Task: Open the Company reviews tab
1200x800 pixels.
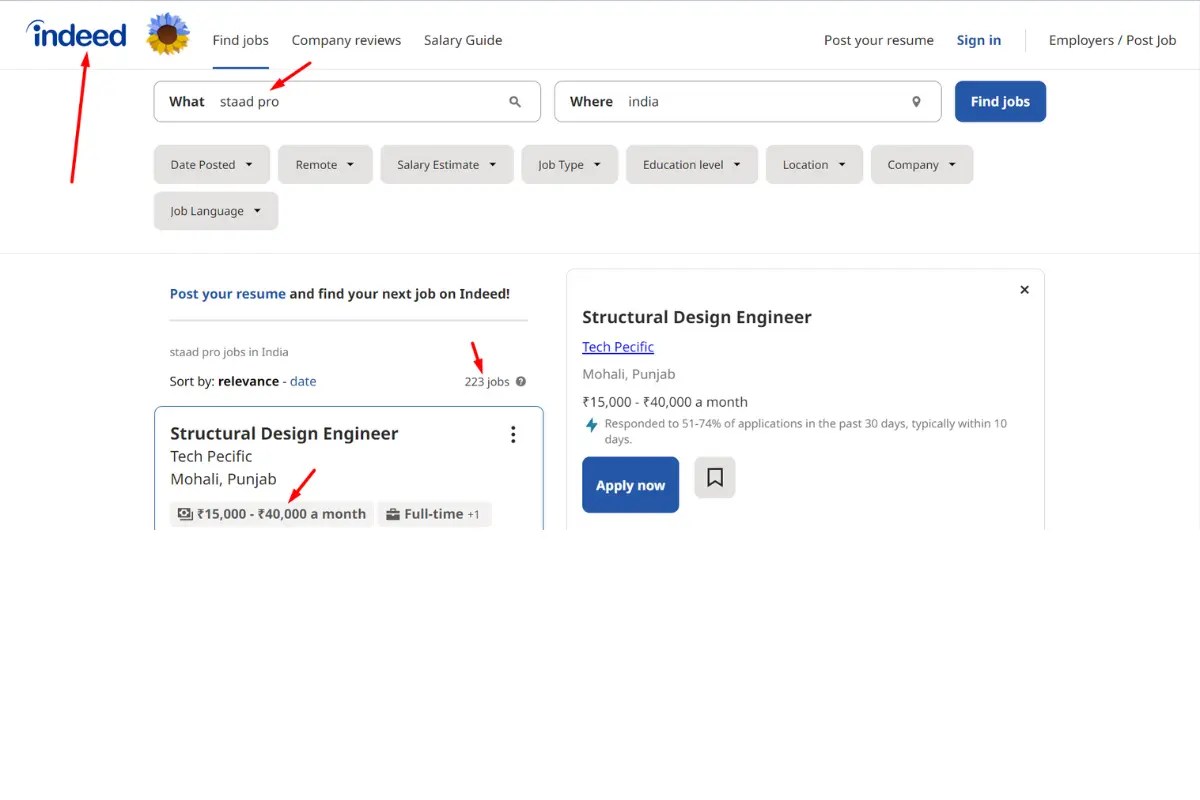Action: (346, 40)
